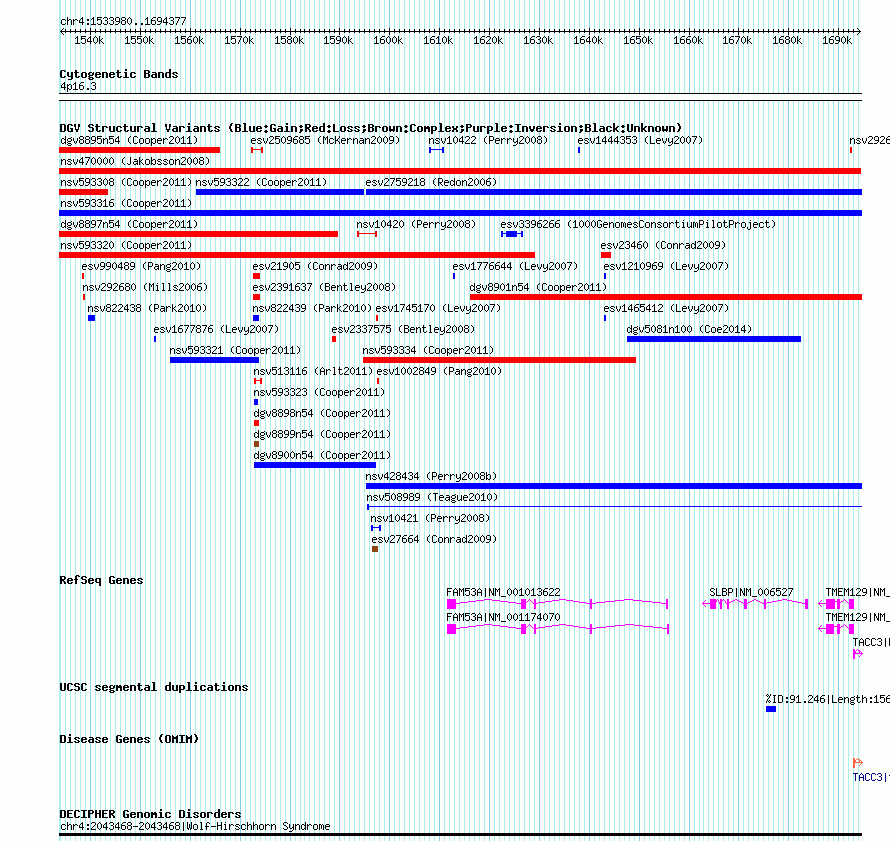Select variant label nsv292680 (Mills2006)

(145, 287)
